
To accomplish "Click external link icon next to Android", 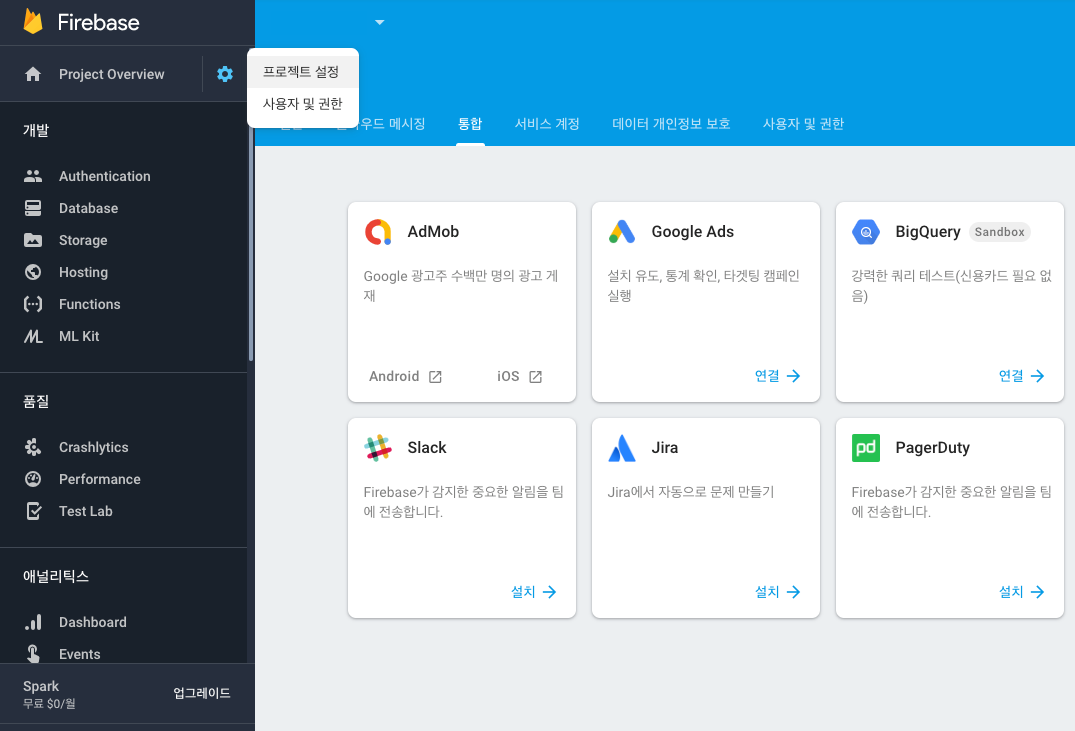I will click(x=435, y=376).
